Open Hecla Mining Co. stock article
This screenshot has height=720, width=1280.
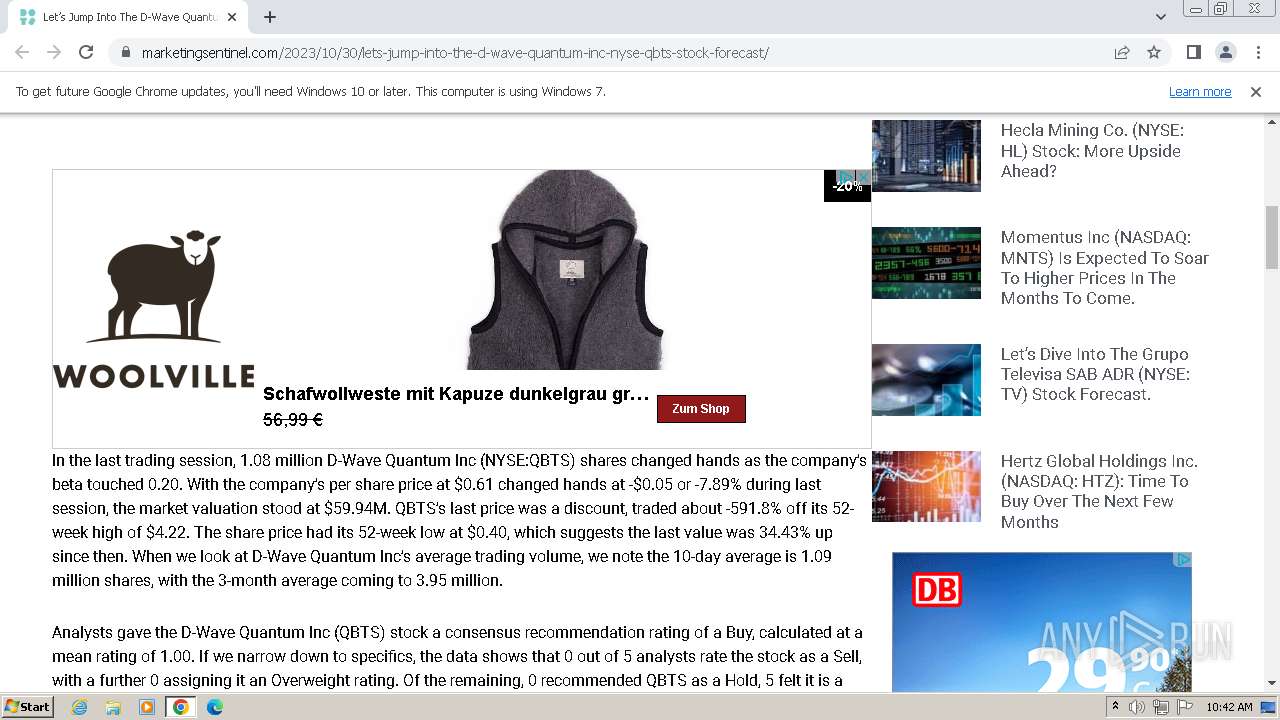coord(1091,151)
